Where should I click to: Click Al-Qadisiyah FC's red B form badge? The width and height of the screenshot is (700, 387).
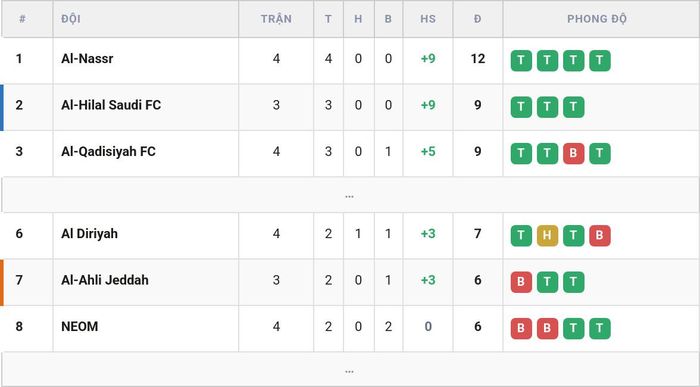pos(574,154)
